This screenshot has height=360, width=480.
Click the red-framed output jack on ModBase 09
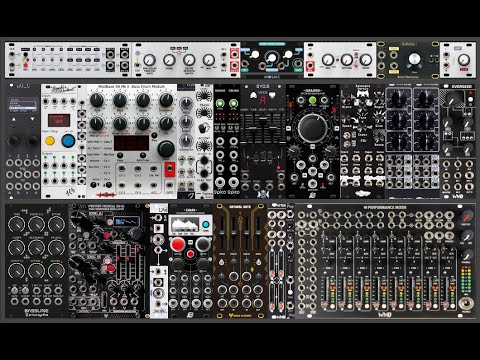[x=170, y=169]
